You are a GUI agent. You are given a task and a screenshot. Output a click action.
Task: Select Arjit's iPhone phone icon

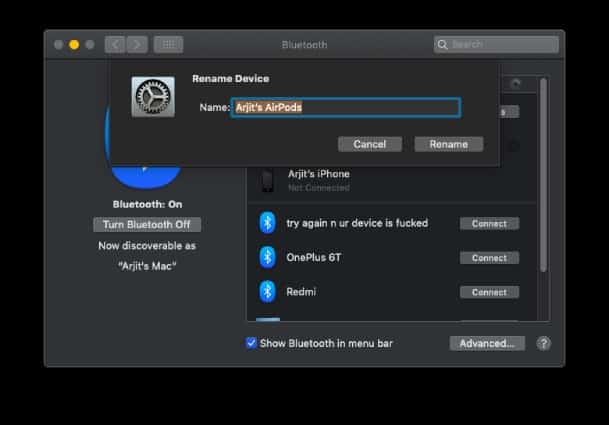[x=267, y=181]
